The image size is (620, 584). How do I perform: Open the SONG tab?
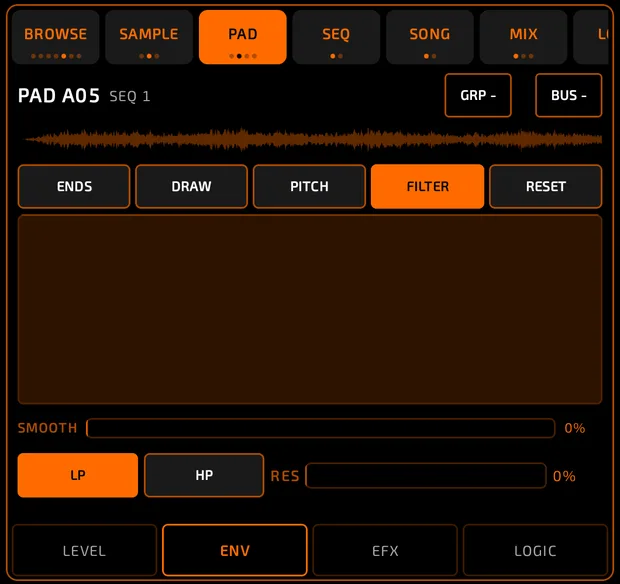pyautogui.click(x=430, y=37)
